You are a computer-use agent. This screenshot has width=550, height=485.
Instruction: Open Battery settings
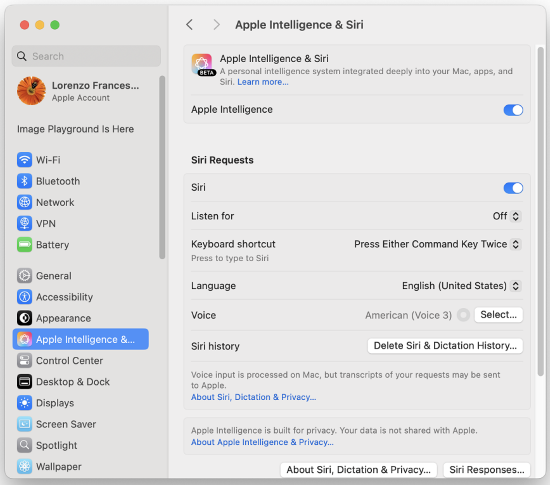(81, 245)
